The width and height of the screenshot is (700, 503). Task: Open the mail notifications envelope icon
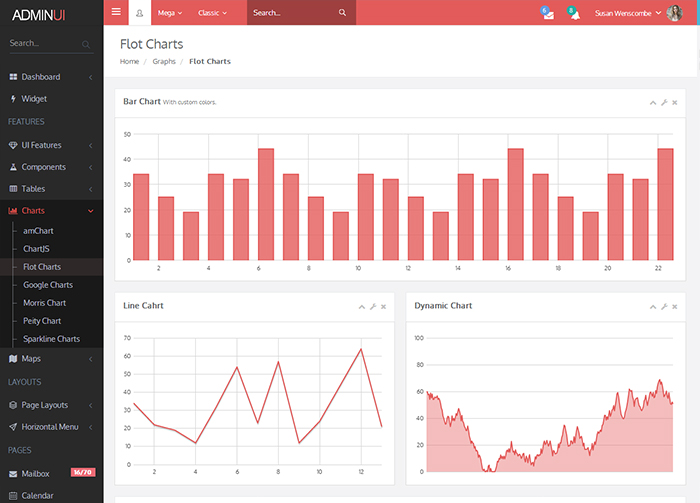pyautogui.click(x=547, y=13)
